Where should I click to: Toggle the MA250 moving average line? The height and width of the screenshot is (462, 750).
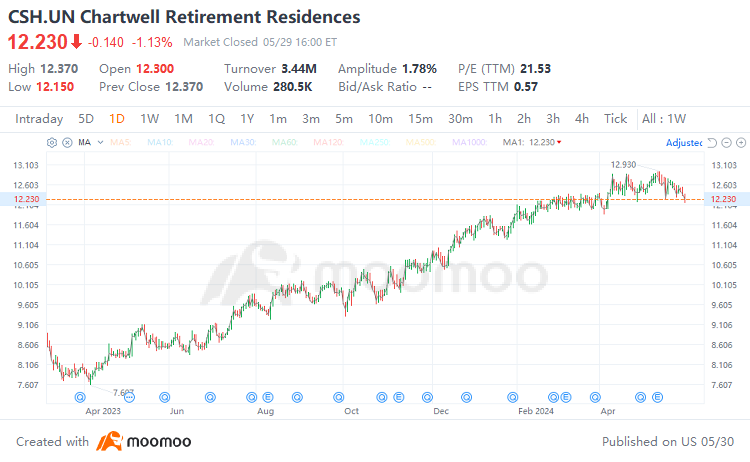click(x=375, y=143)
